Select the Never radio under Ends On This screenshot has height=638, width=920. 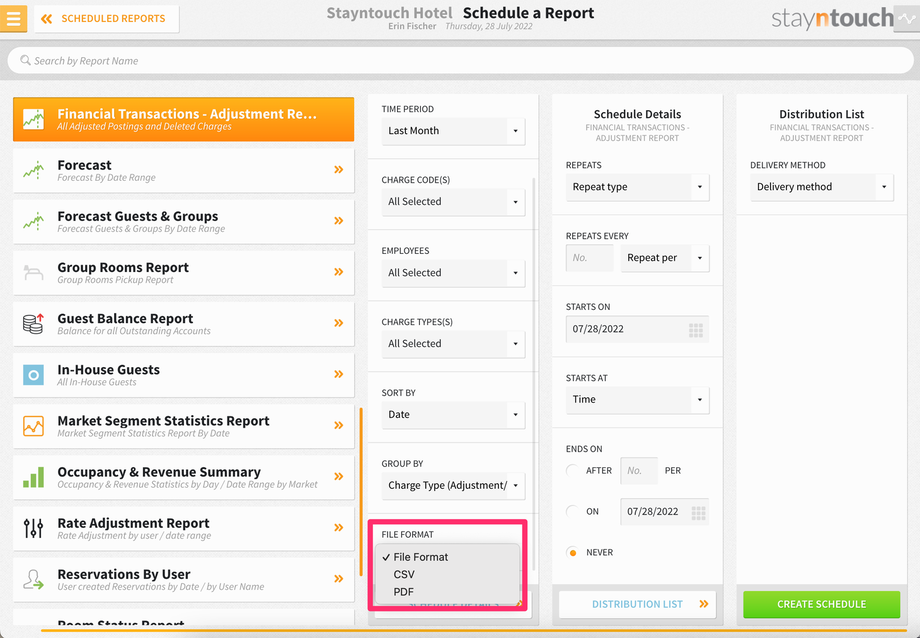pos(572,553)
